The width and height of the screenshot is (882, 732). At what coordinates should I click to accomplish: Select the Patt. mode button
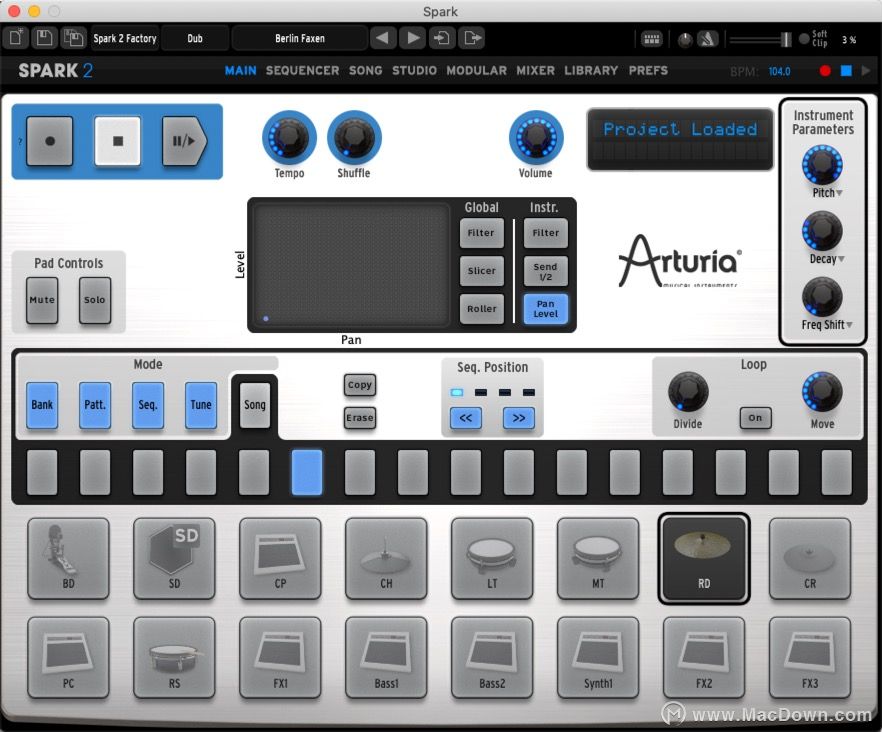pyautogui.click(x=95, y=405)
